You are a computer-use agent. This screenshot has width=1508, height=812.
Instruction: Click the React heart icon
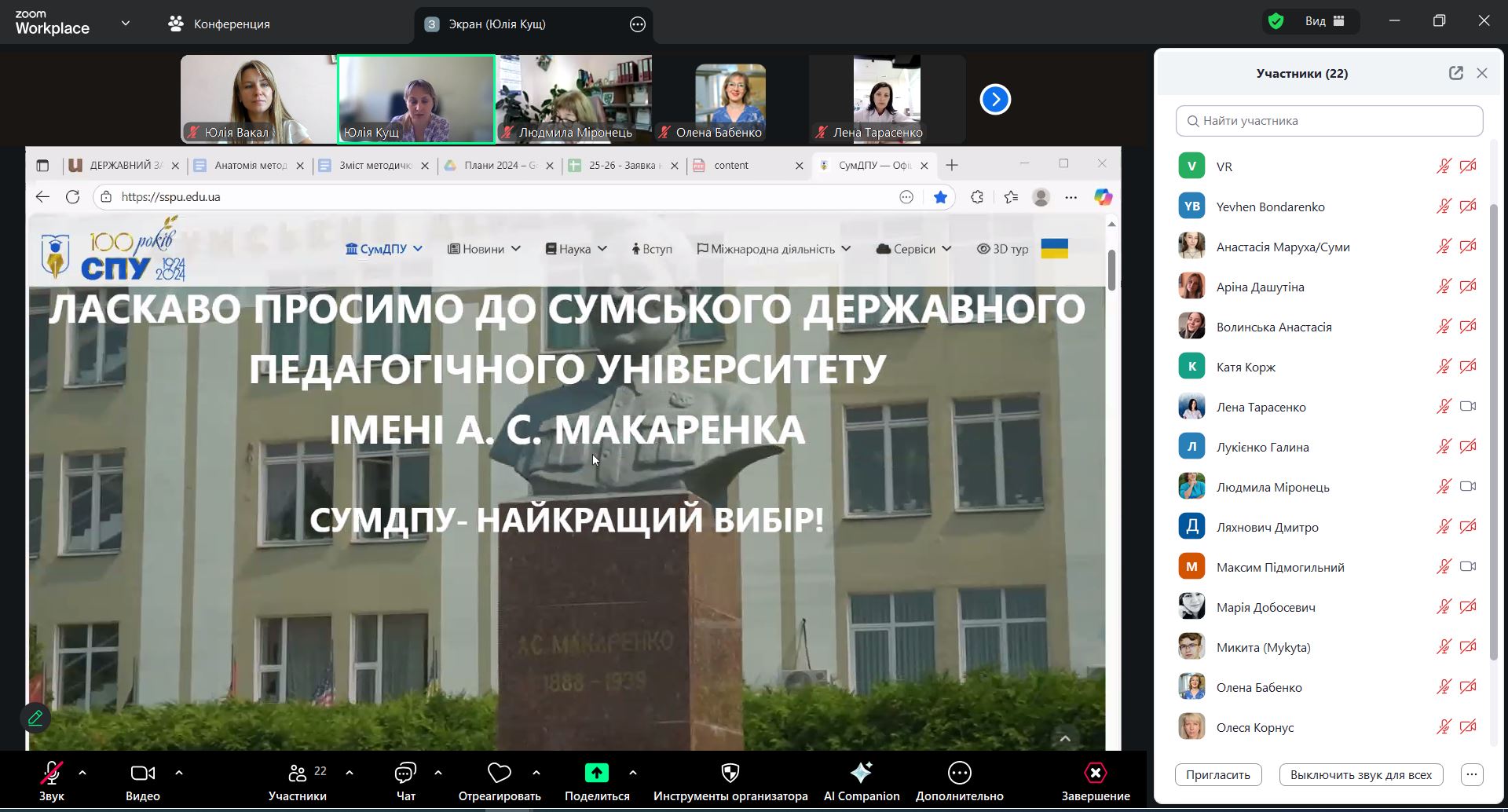coord(499,774)
